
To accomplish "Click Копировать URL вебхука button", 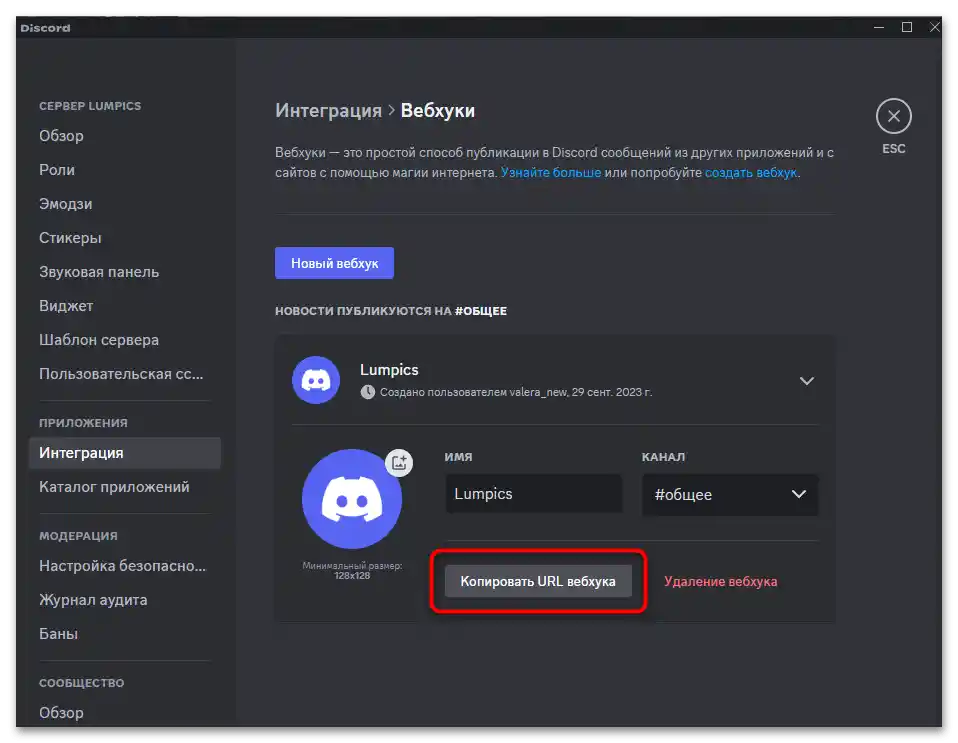I will point(538,581).
